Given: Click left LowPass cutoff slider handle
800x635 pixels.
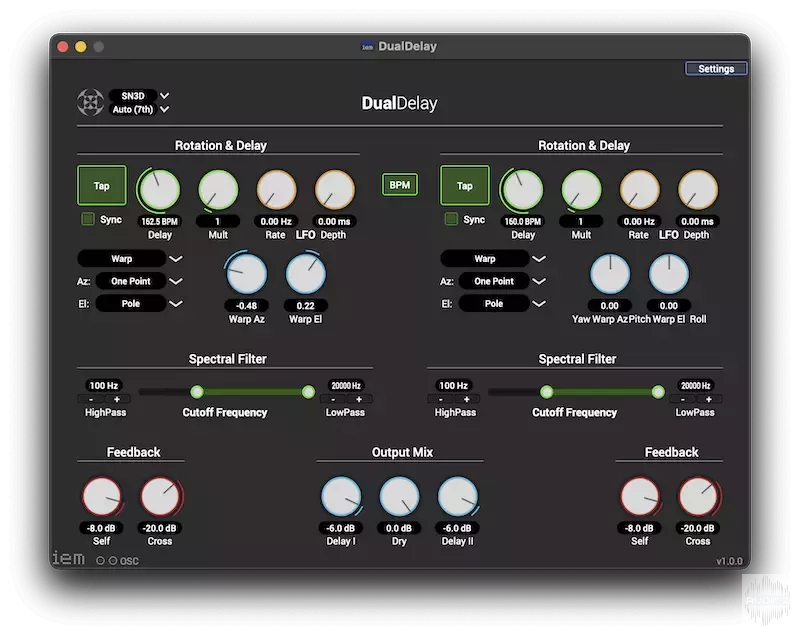Looking at the screenshot, I should (x=308, y=392).
